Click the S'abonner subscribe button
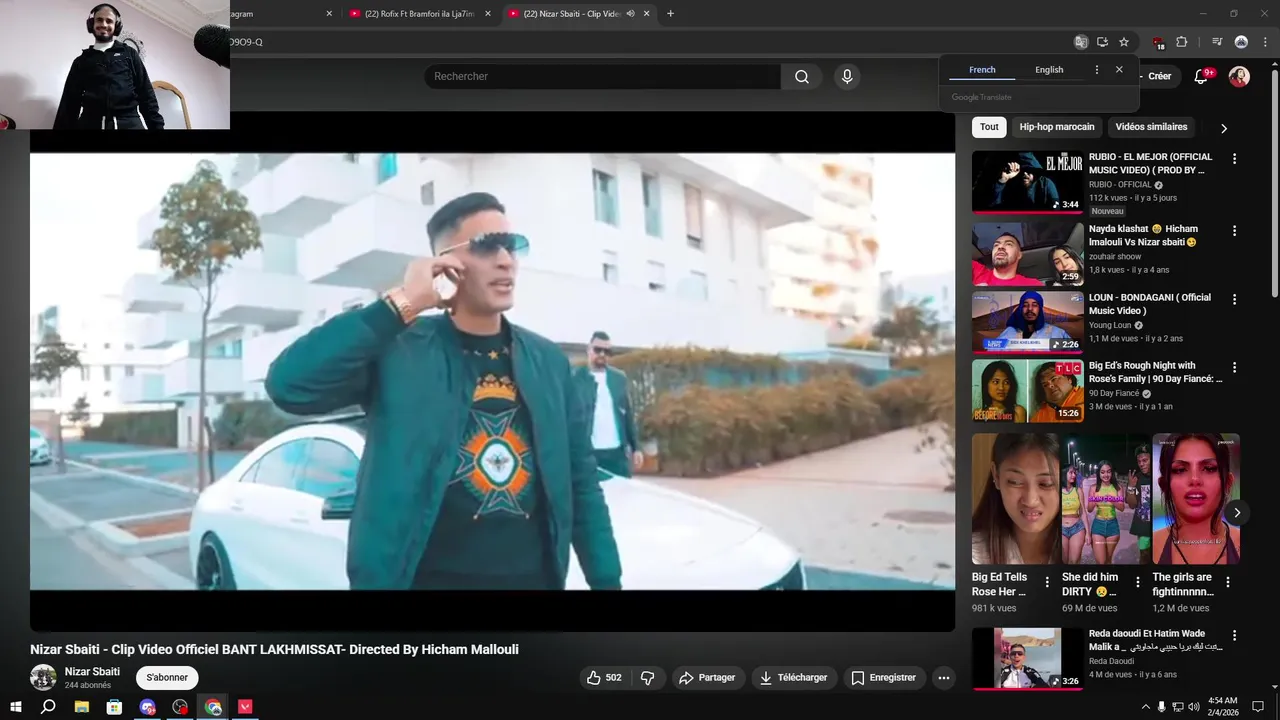 167,678
